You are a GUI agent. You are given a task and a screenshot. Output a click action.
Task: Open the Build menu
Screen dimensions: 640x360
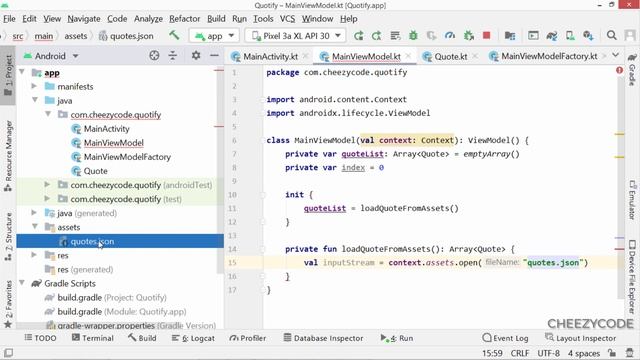pyautogui.click(x=216, y=19)
